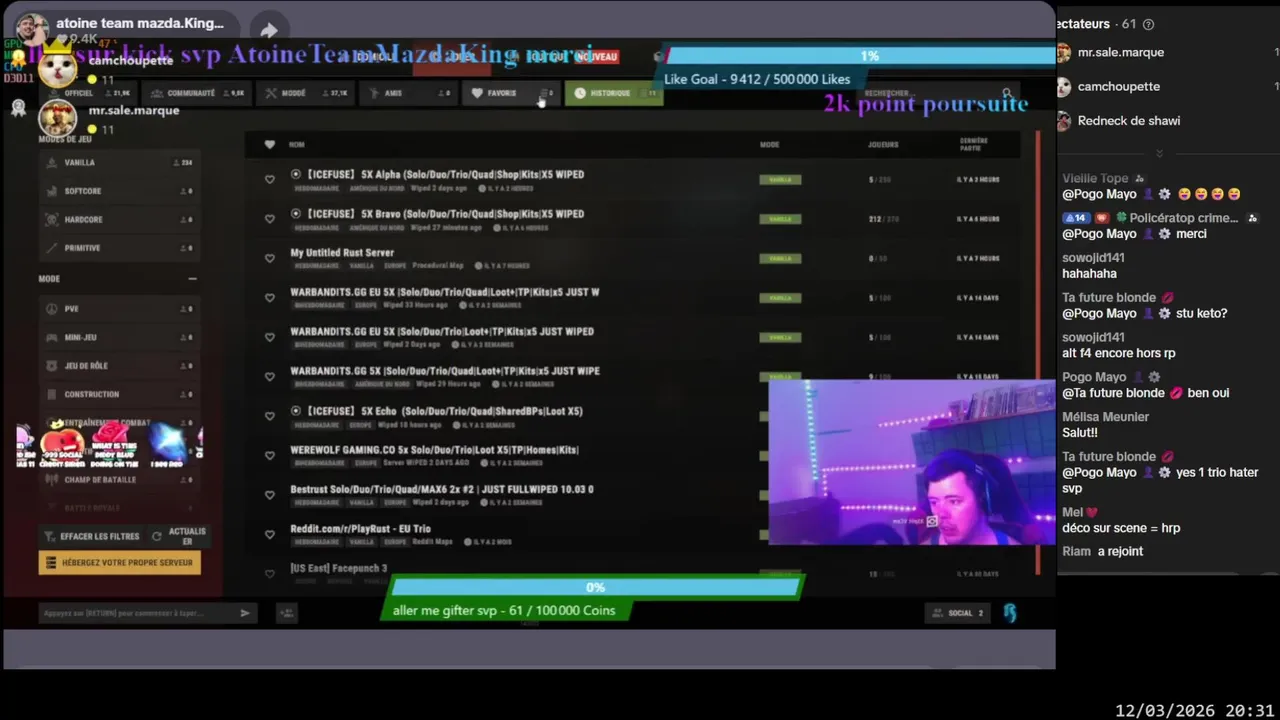Click Effacer les filtres button
The image size is (1280, 720).
92,537
